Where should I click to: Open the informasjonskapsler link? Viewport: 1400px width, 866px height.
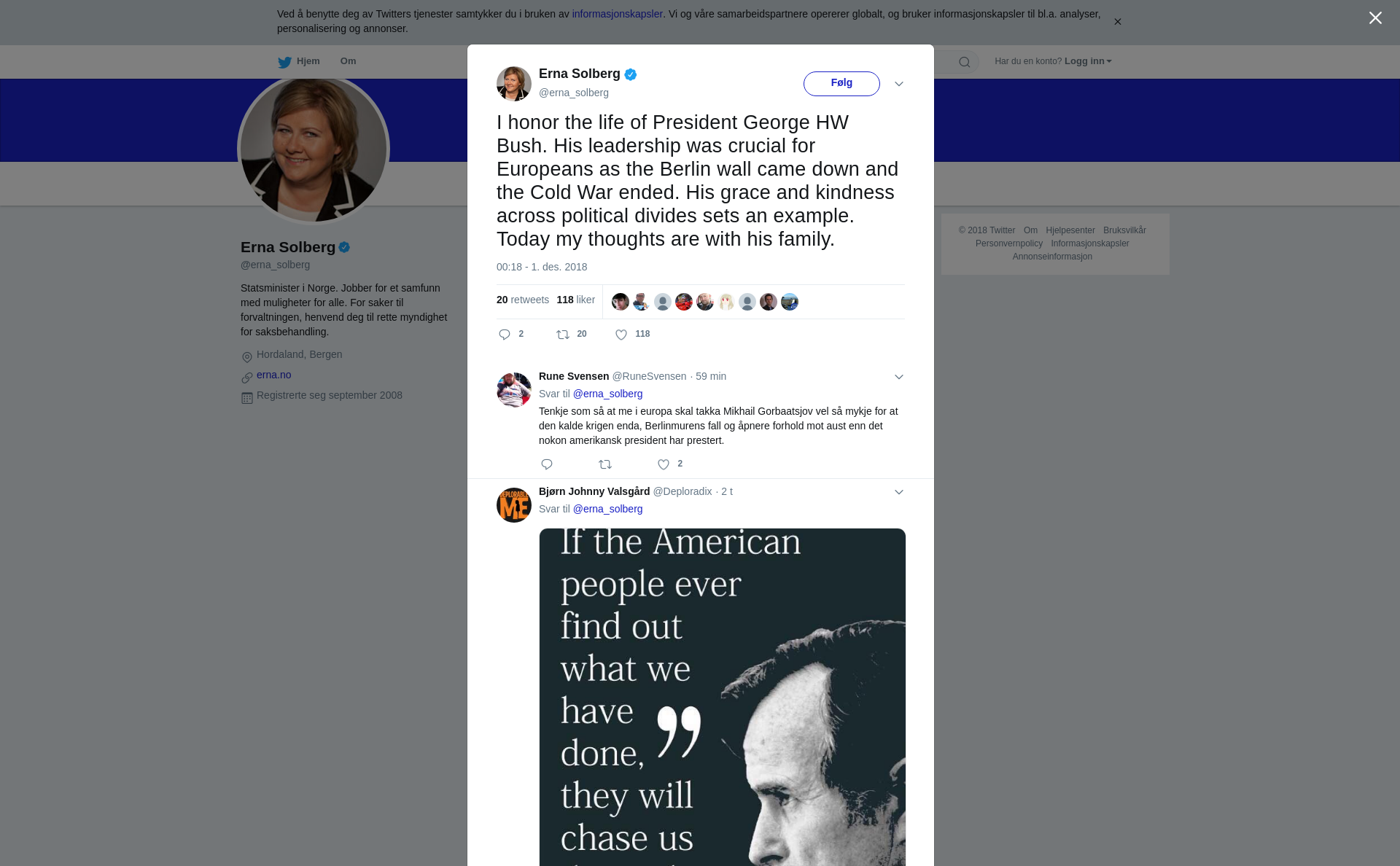[x=617, y=14]
